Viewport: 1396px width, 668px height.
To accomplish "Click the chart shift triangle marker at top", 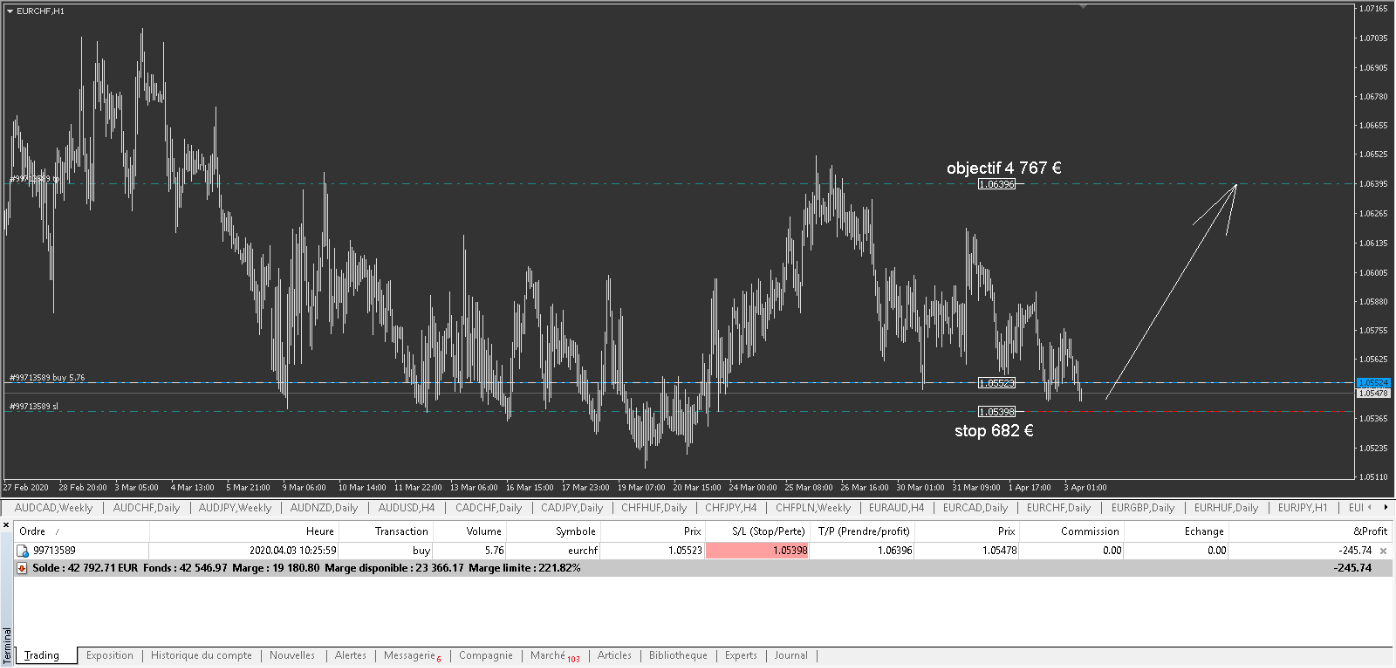I will (x=1081, y=6).
